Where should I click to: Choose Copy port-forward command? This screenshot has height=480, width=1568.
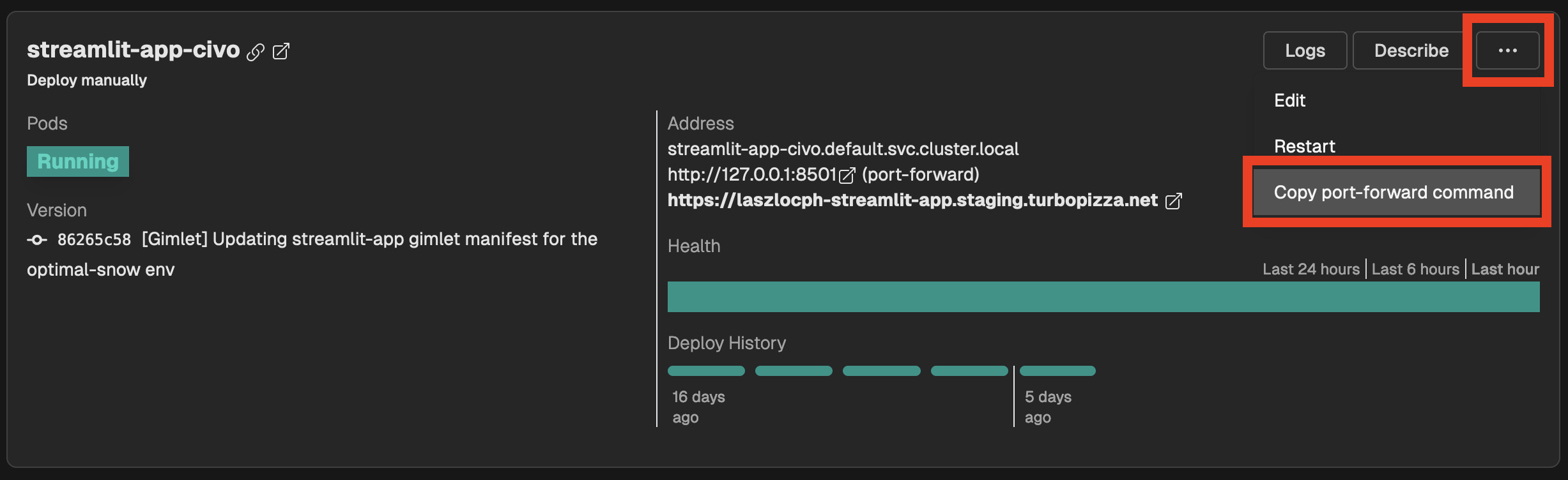pos(1397,192)
